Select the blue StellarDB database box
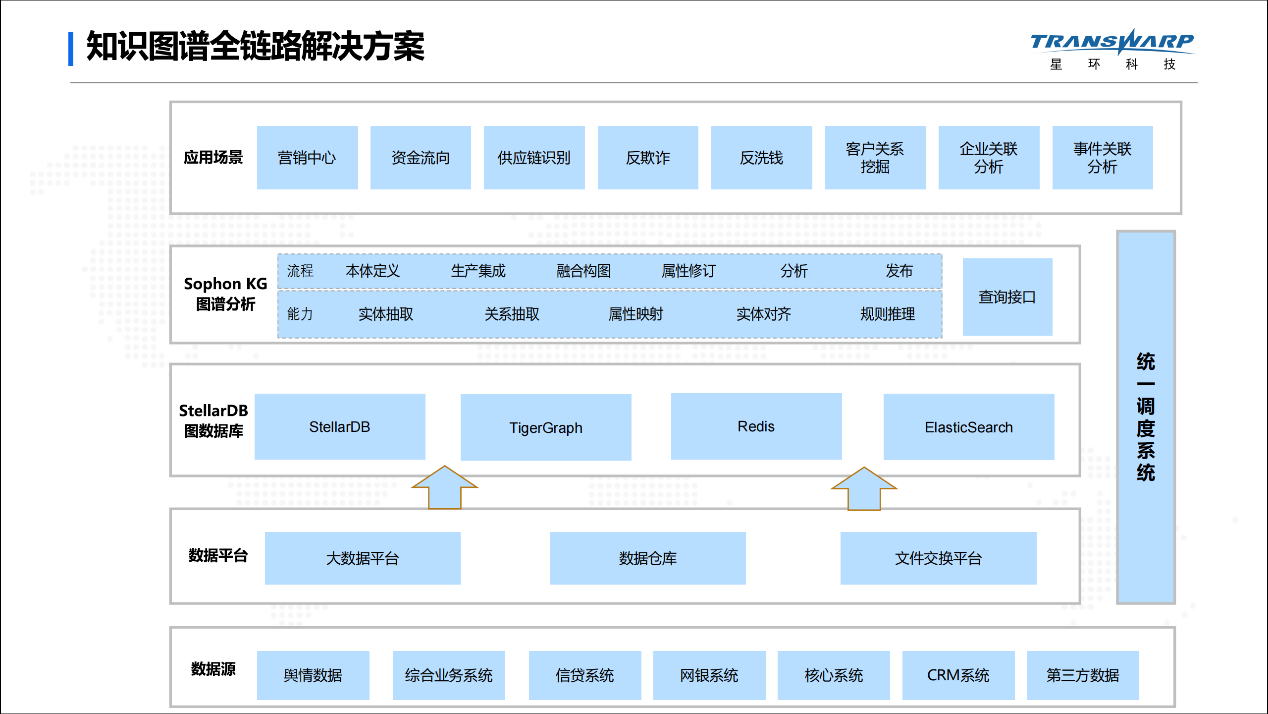 click(x=340, y=427)
